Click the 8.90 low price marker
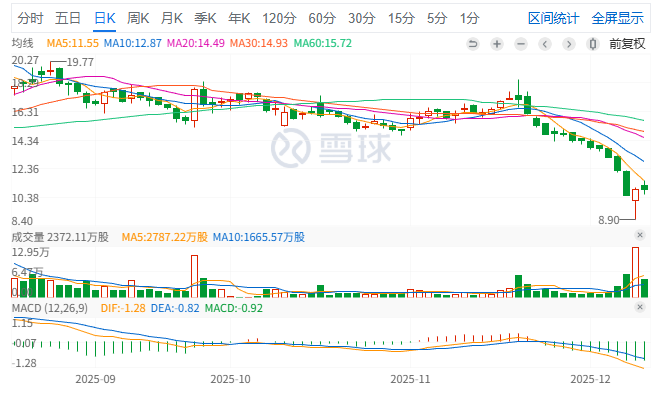 609,220
